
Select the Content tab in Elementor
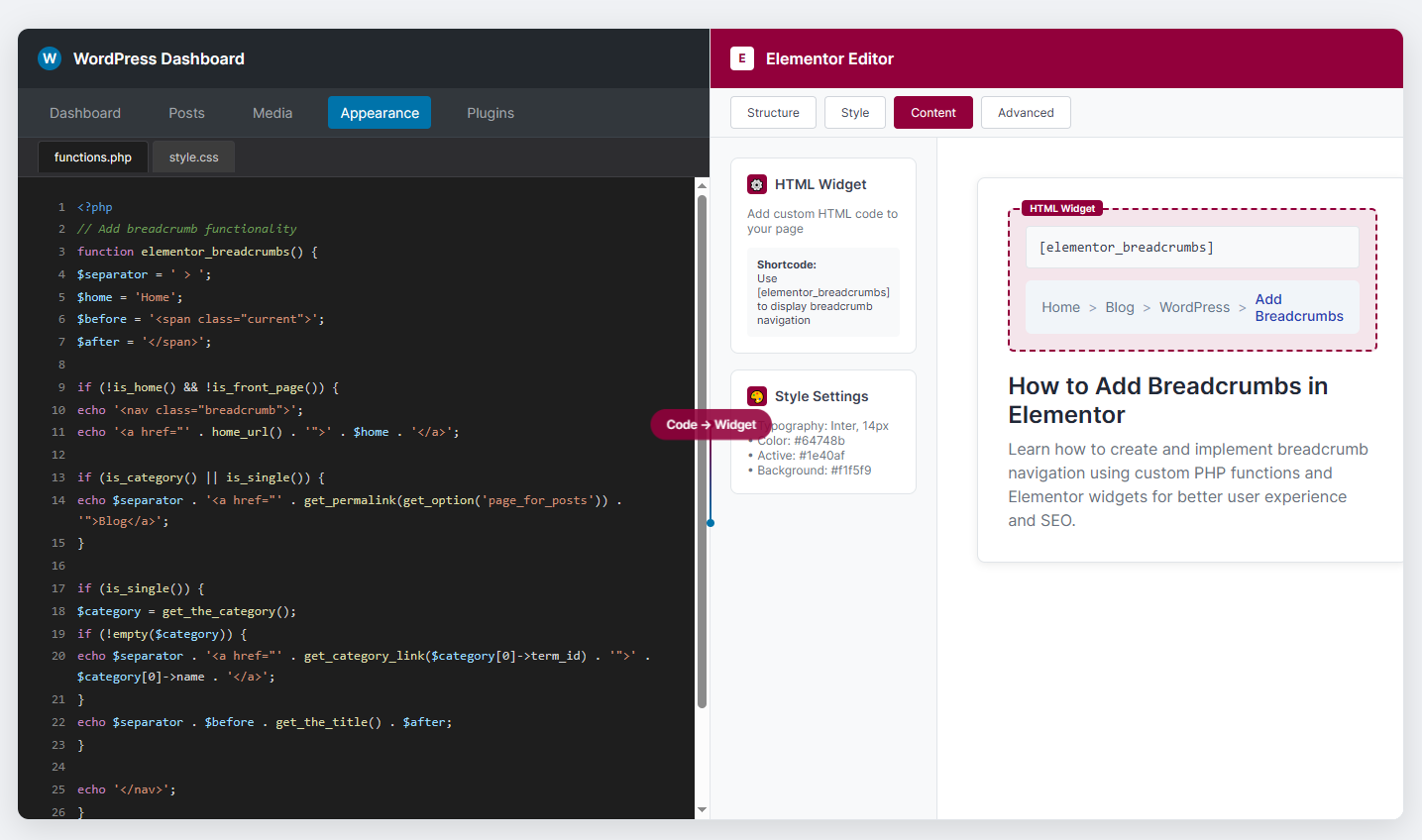point(933,113)
